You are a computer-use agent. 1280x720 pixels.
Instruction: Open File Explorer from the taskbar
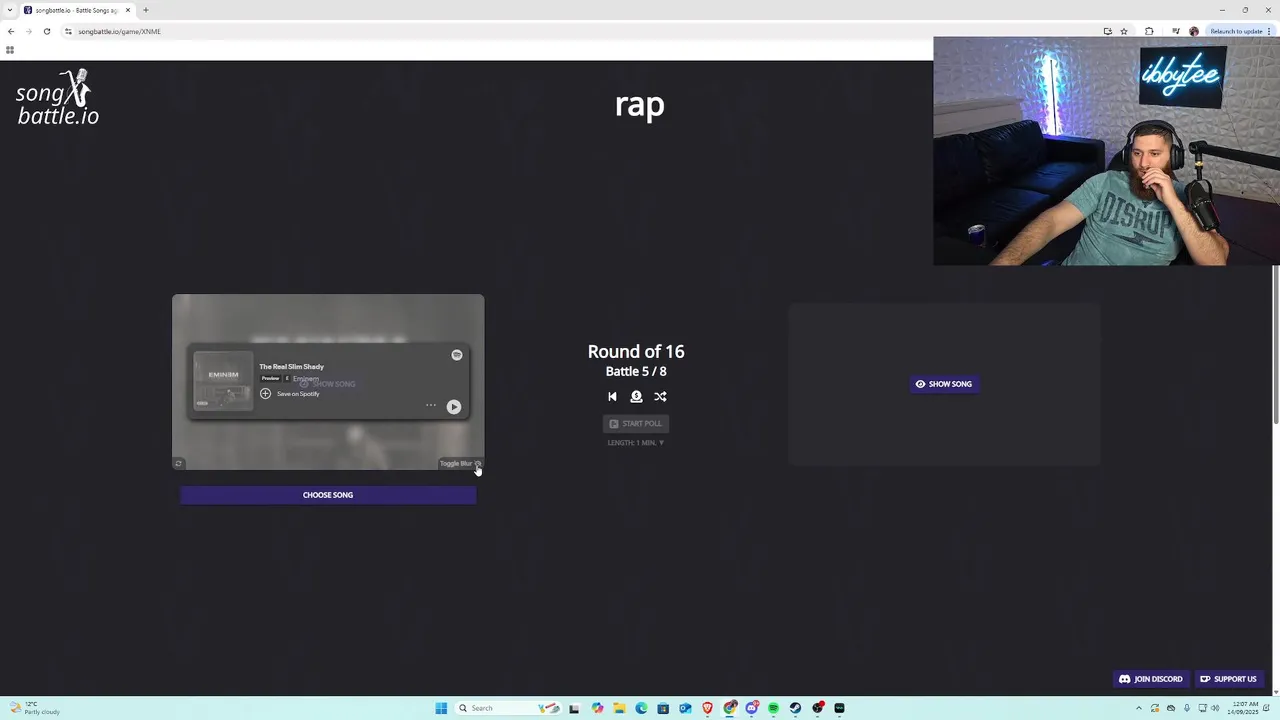pyautogui.click(x=619, y=708)
